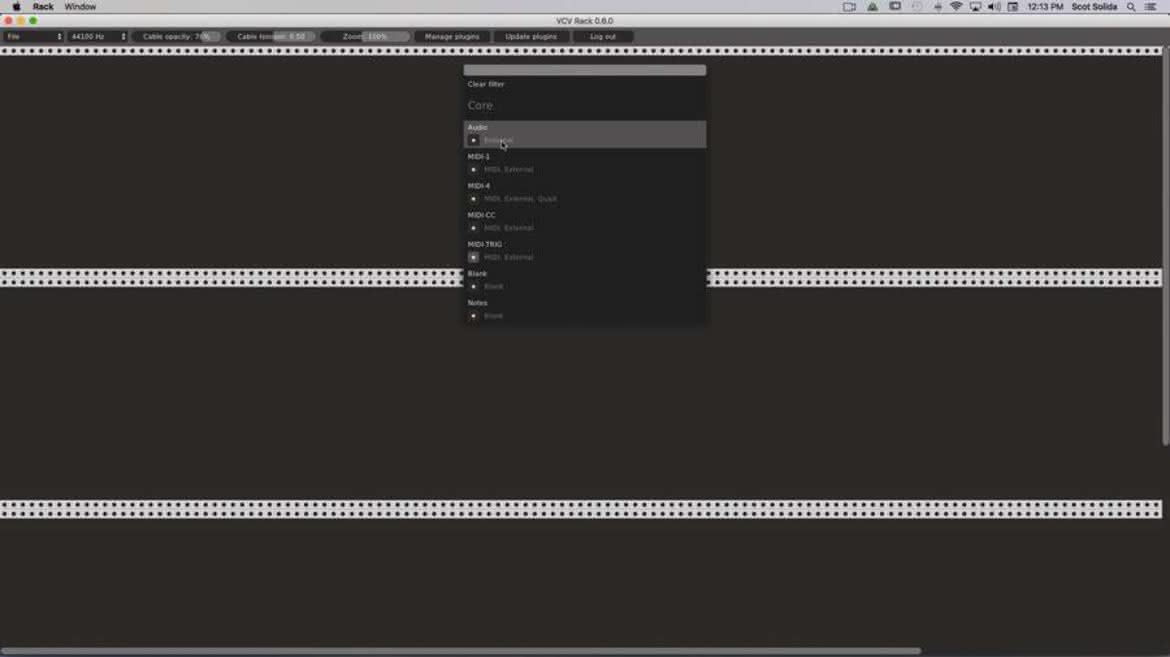Viewport: 1170px width, 657px height.
Task: Open the Apple menu
Action: click(16, 7)
